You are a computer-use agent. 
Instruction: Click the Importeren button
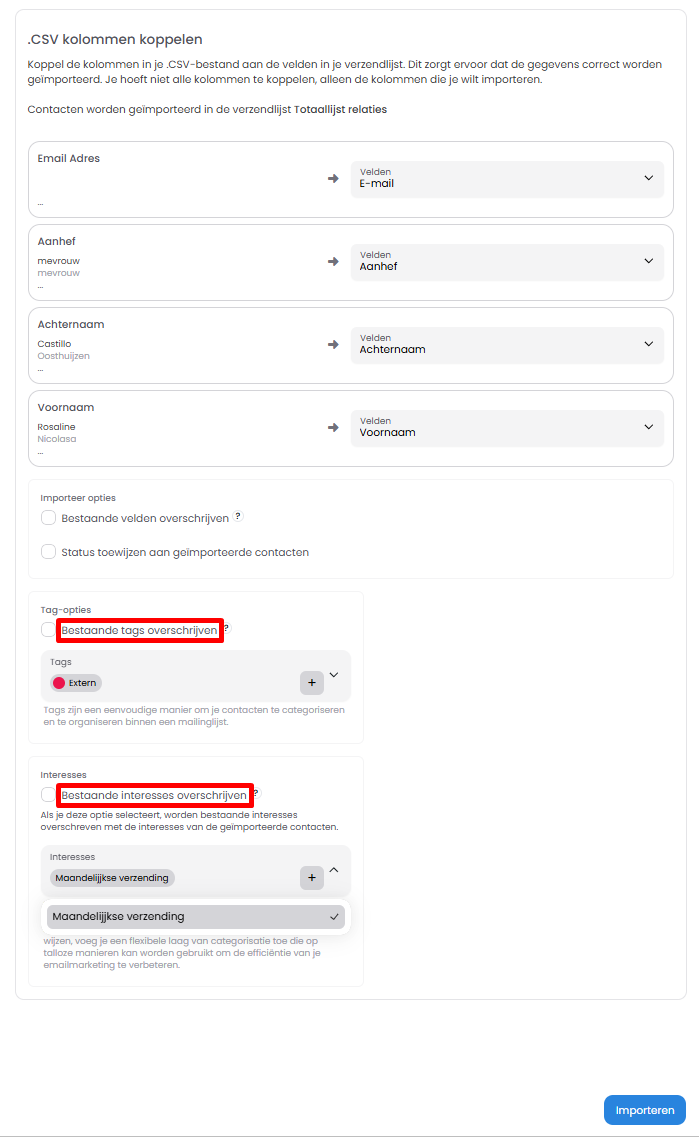[645, 1110]
